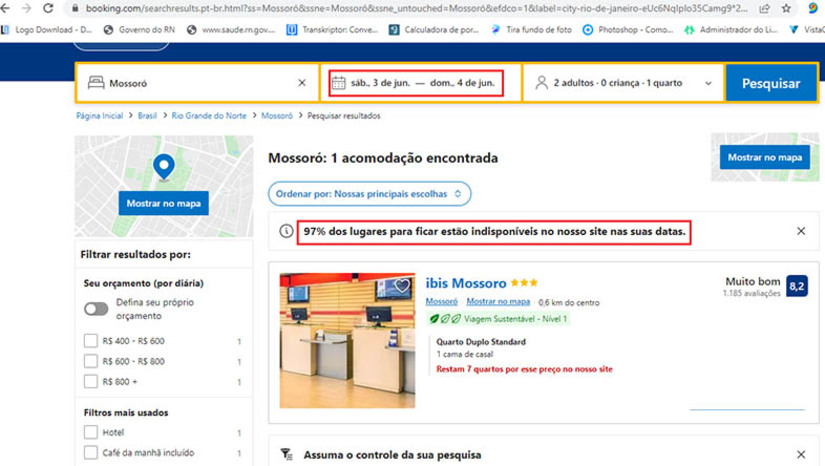825x466 pixels.
Task: Click the Pesquisar search button
Action: [771, 83]
